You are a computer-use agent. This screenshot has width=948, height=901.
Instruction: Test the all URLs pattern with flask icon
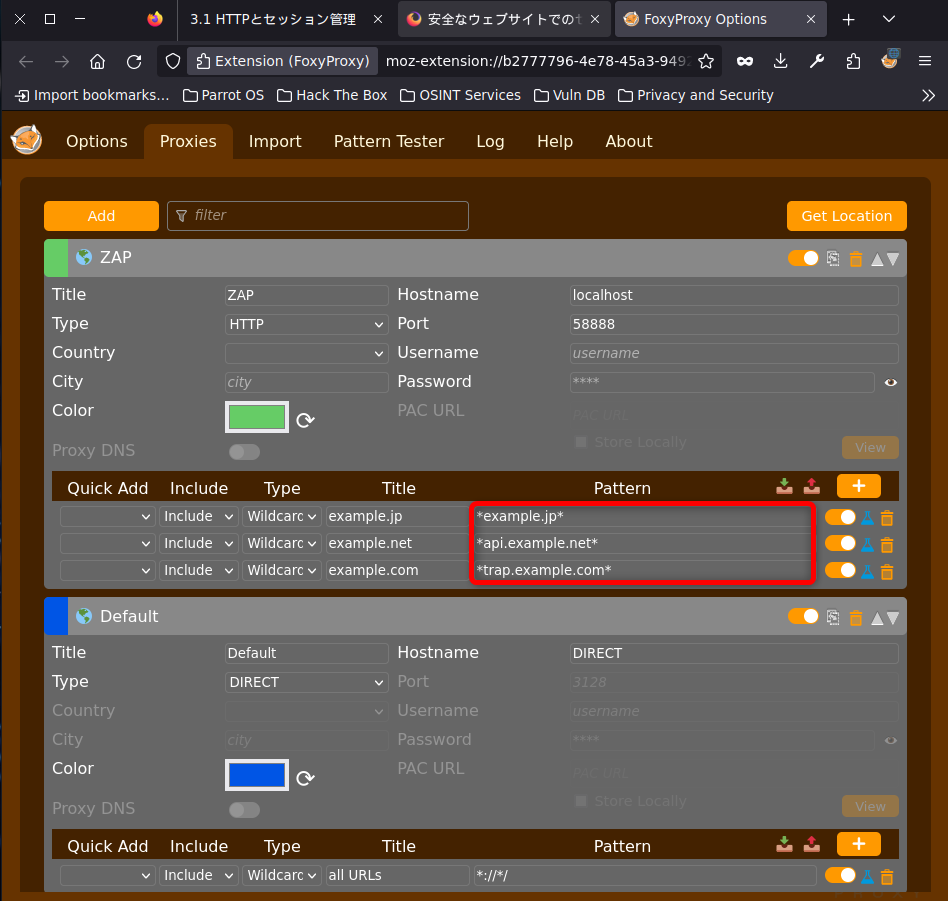pos(867,876)
